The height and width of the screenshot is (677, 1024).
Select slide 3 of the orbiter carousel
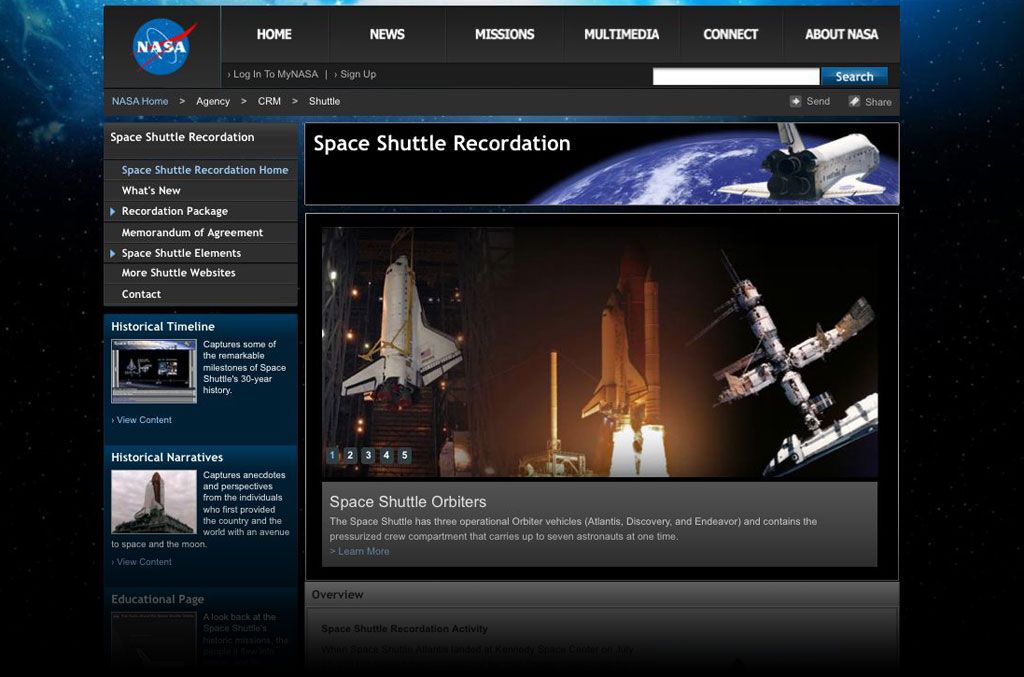pyautogui.click(x=368, y=455)
